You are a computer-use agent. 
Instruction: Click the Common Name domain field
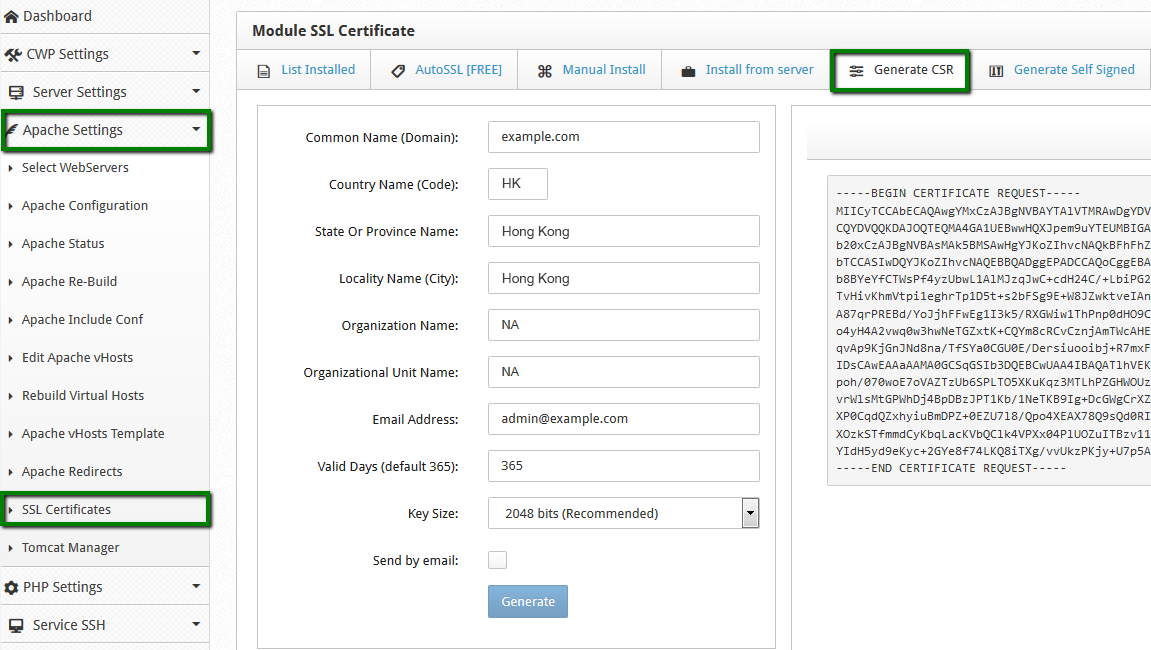623,137
